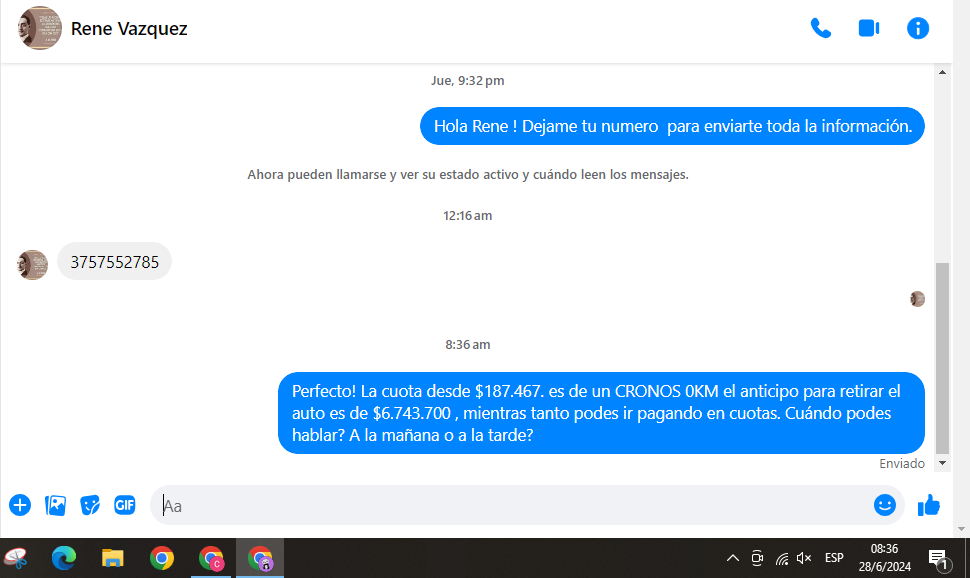Open the GIF picker
The height and width of the screenshot is (578, 970).
(x=124, y=505)
